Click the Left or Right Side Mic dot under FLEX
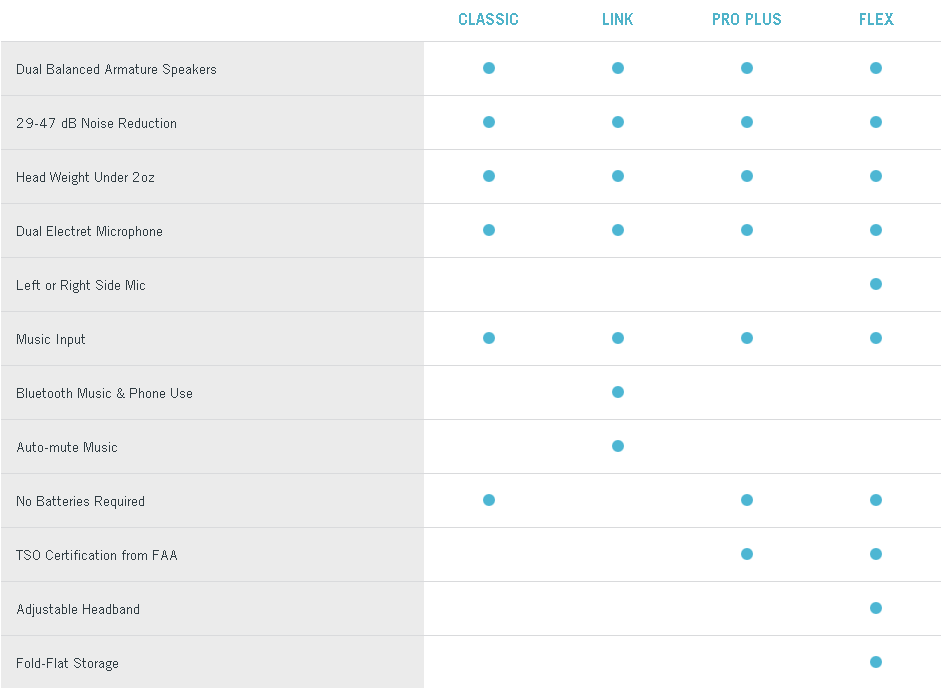 pos(876,284)
